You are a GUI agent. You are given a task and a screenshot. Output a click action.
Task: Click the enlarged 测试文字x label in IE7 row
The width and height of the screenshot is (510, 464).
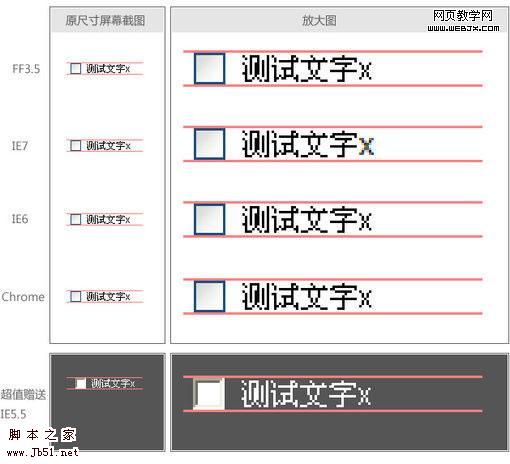tap(307, 144)
